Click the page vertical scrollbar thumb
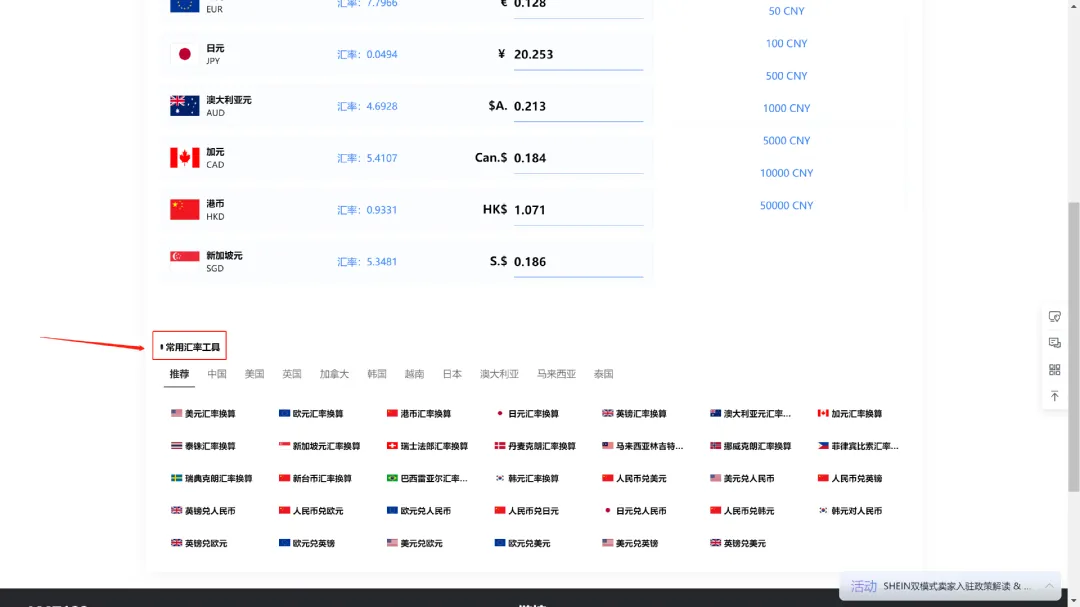 (1074, 347)
